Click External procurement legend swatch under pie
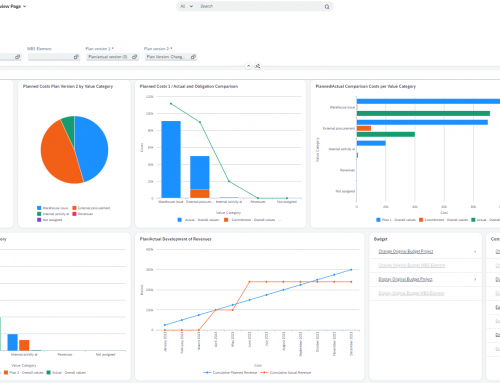 pyautogui.click(x=74, y=208)
